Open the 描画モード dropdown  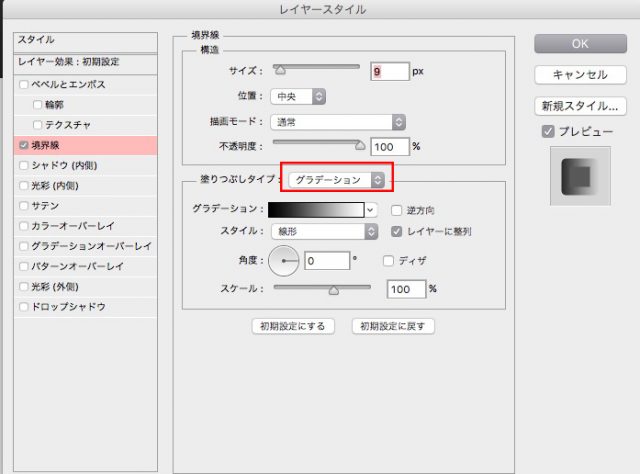tap(337, 122)
